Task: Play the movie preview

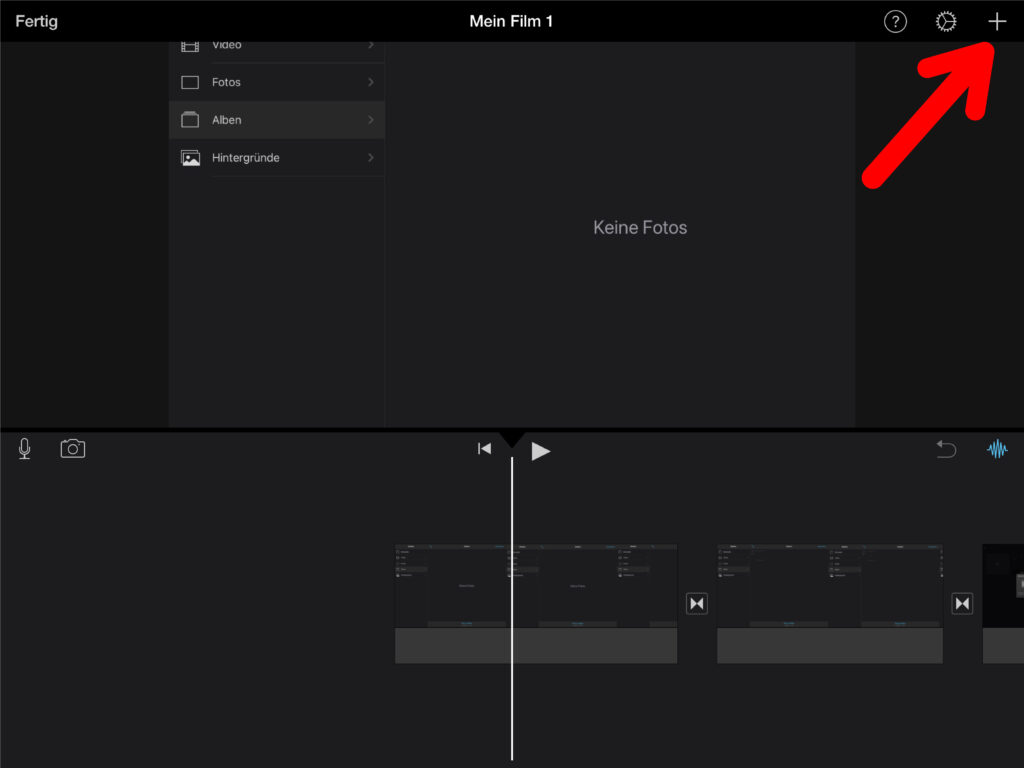Action: pos(541,451)
